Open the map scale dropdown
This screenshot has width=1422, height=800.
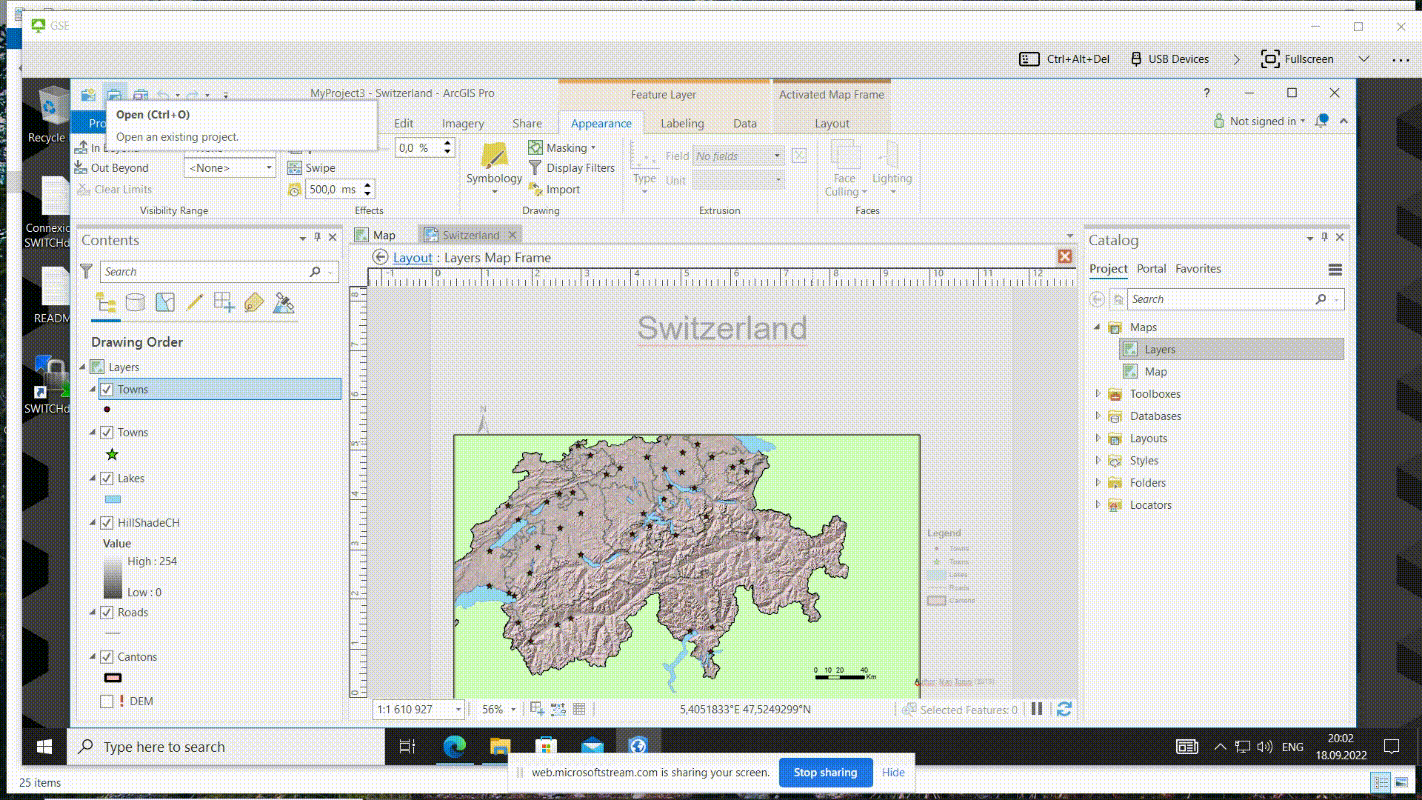coord(459,709)
